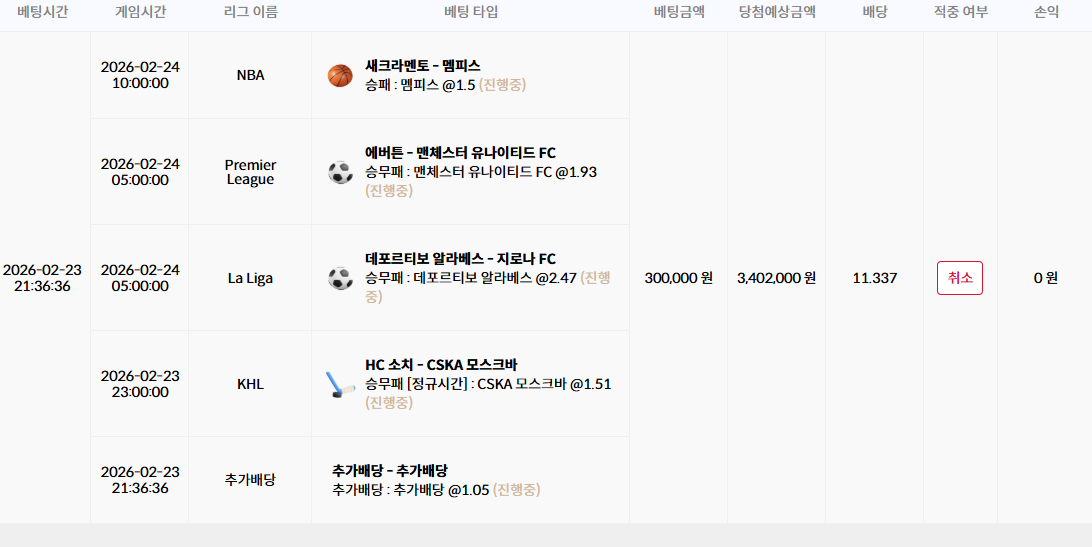Click the 베팅금액 column header
Screen dimensions: 1092x547
pyautogui.click(x=679, y=12)
